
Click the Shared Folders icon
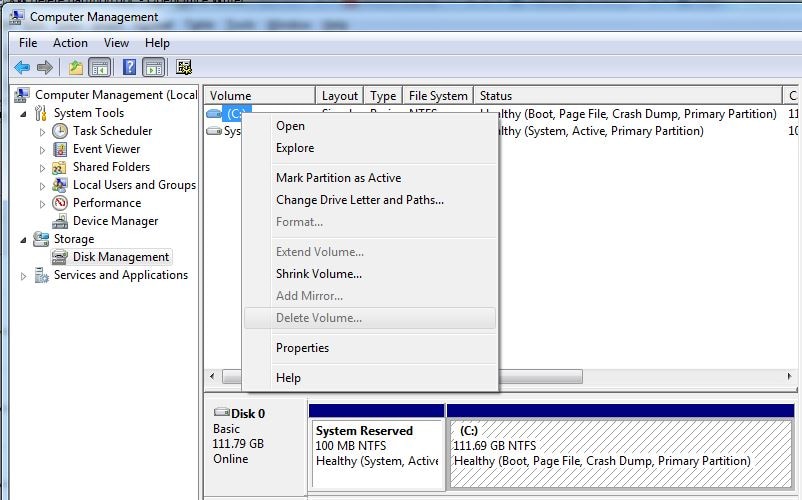click(60, 167)
